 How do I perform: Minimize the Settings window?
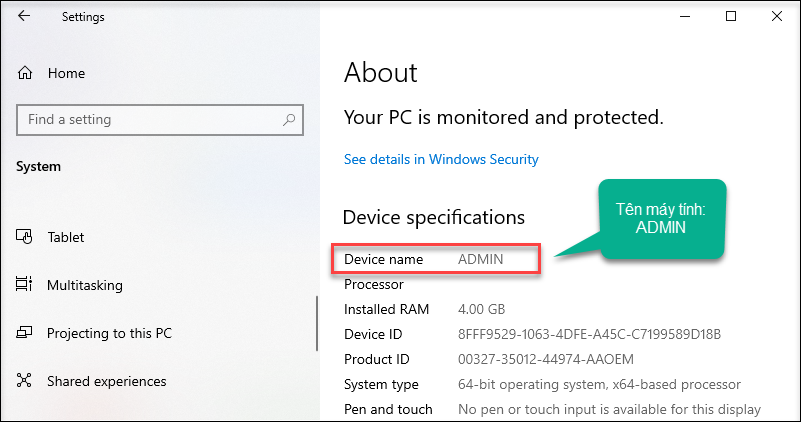(x=685, y=16)
